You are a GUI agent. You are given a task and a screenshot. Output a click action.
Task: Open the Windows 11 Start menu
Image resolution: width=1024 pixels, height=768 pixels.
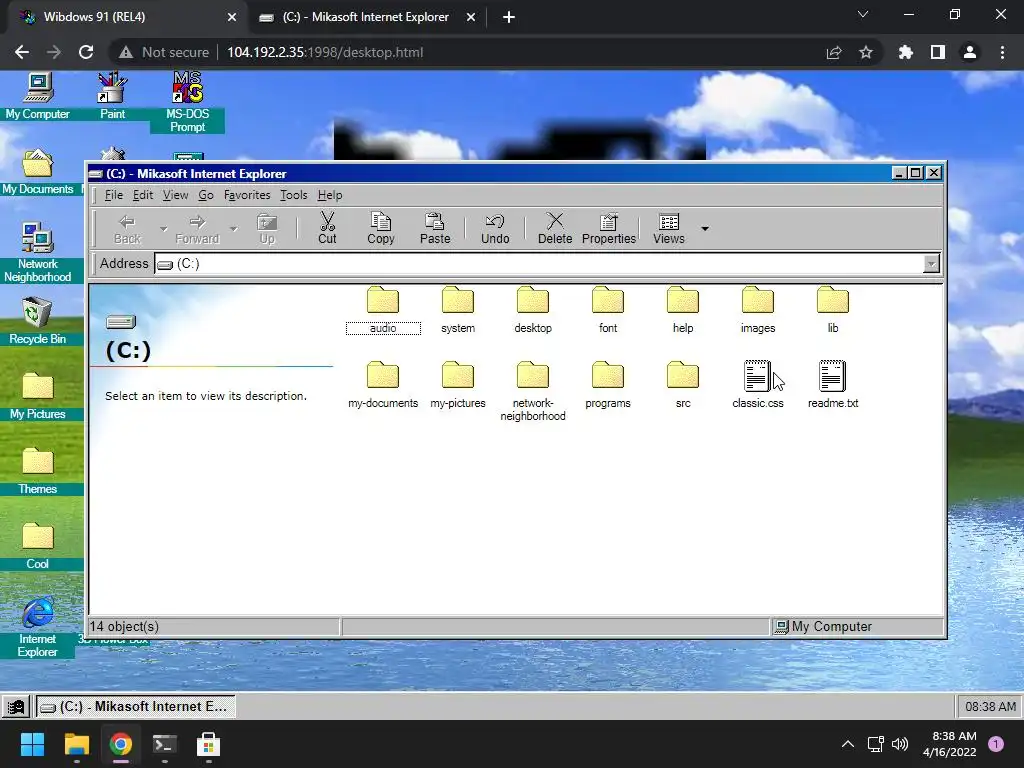pyautogui.click(x=32, y=744)
